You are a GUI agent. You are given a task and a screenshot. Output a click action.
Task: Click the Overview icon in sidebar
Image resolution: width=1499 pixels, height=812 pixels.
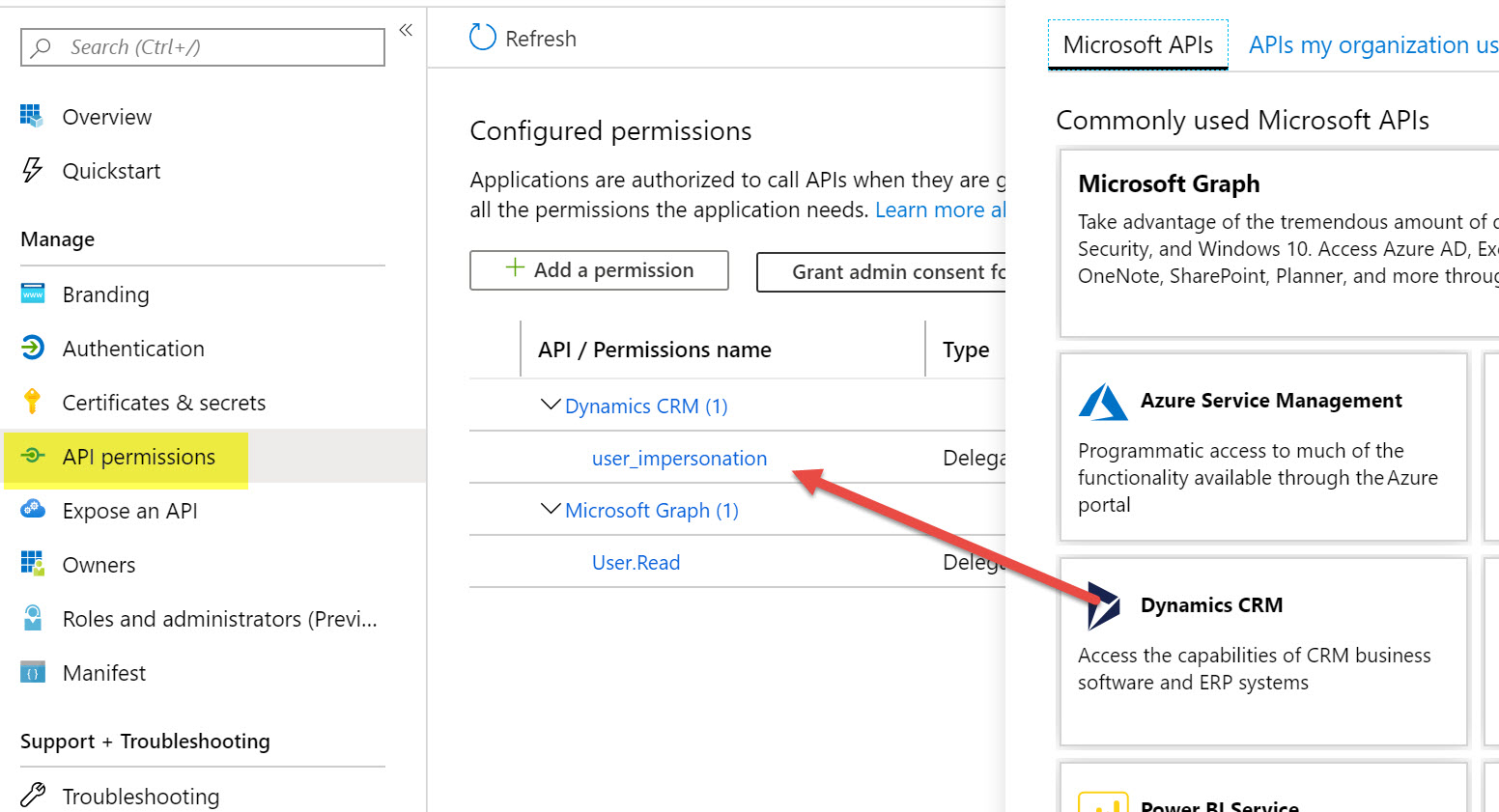coord(32,117)
